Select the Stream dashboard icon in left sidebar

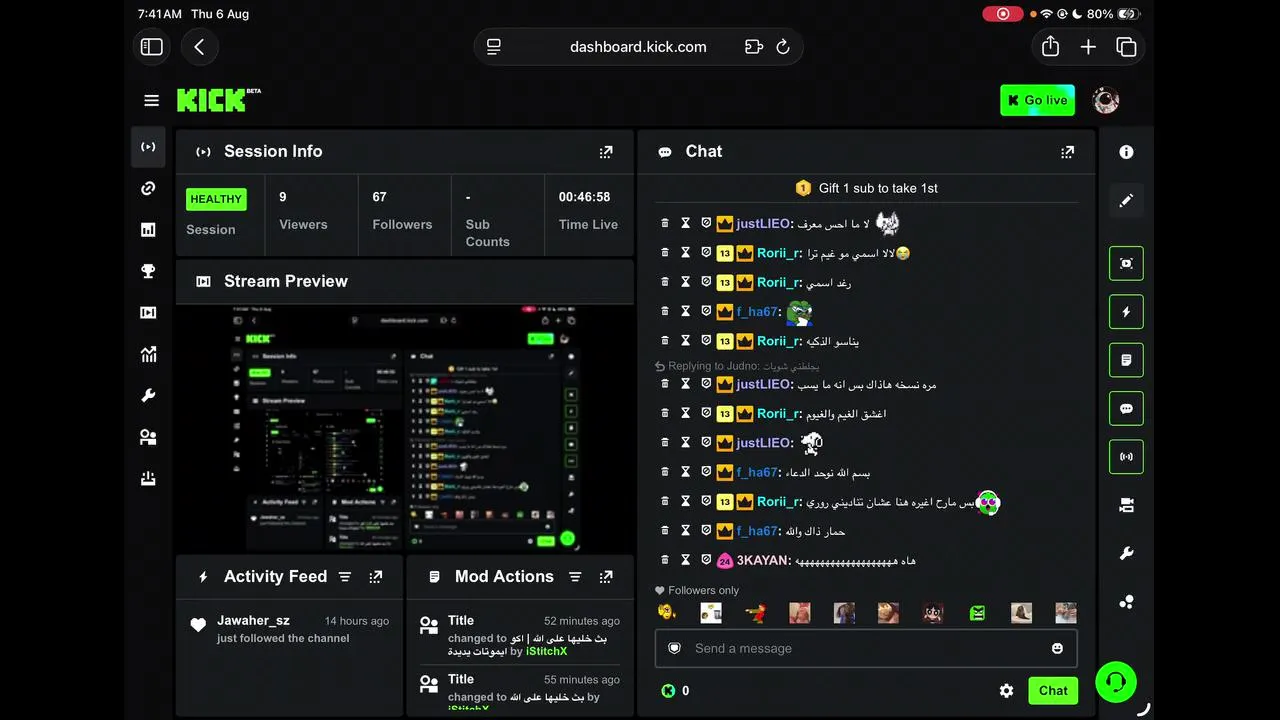(149, 147)
